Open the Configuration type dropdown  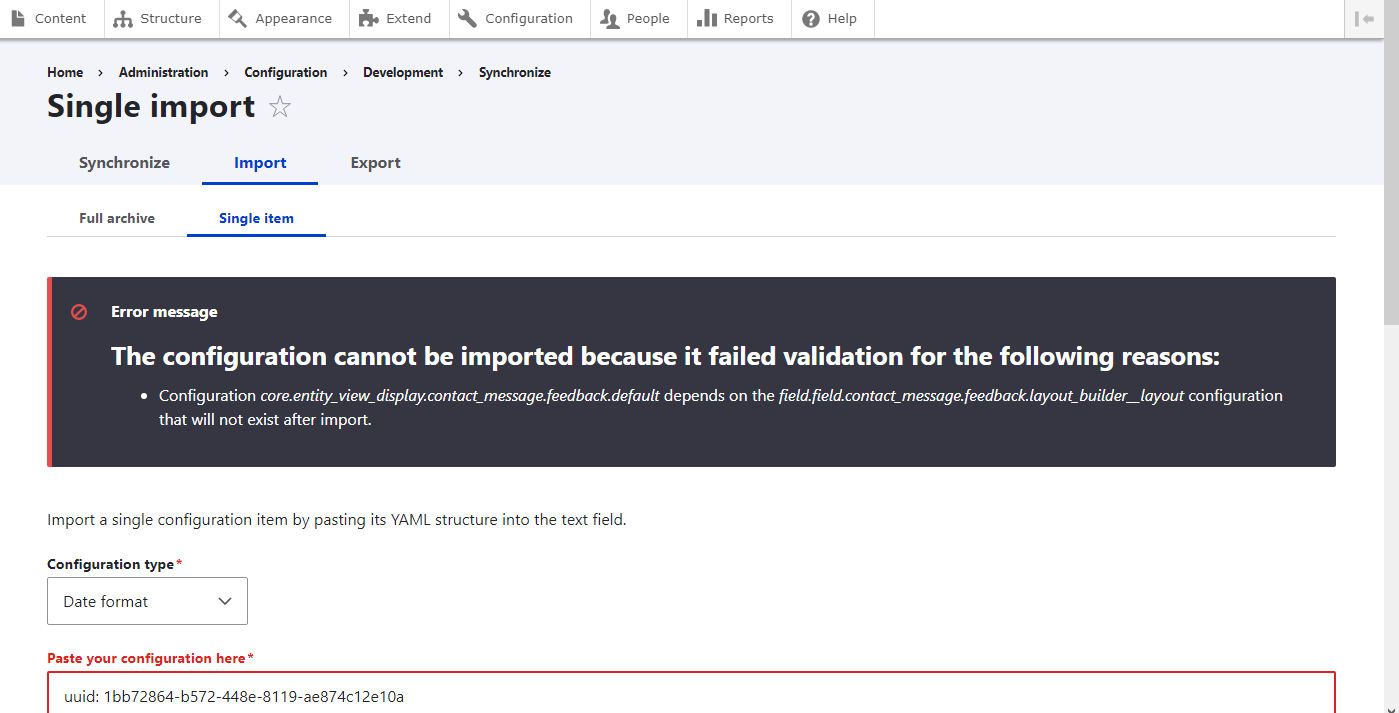[147, 601]
